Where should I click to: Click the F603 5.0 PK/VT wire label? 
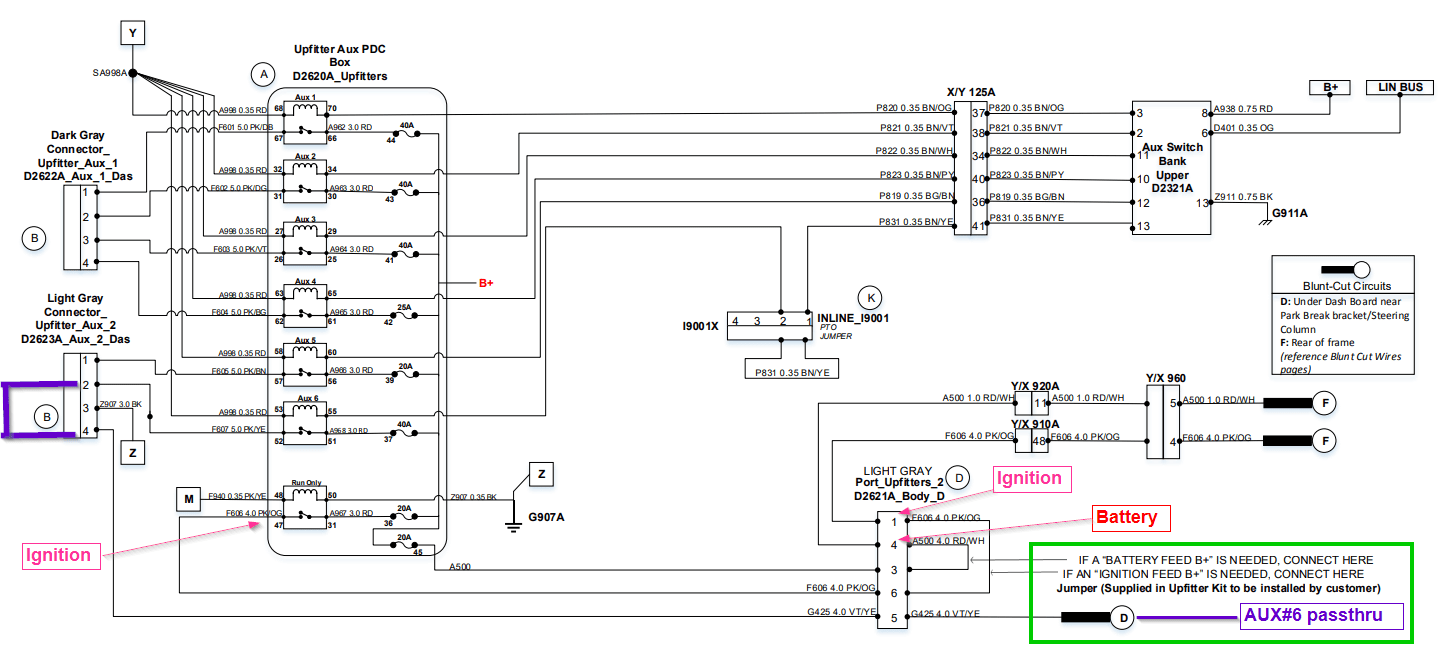point(237,248)
